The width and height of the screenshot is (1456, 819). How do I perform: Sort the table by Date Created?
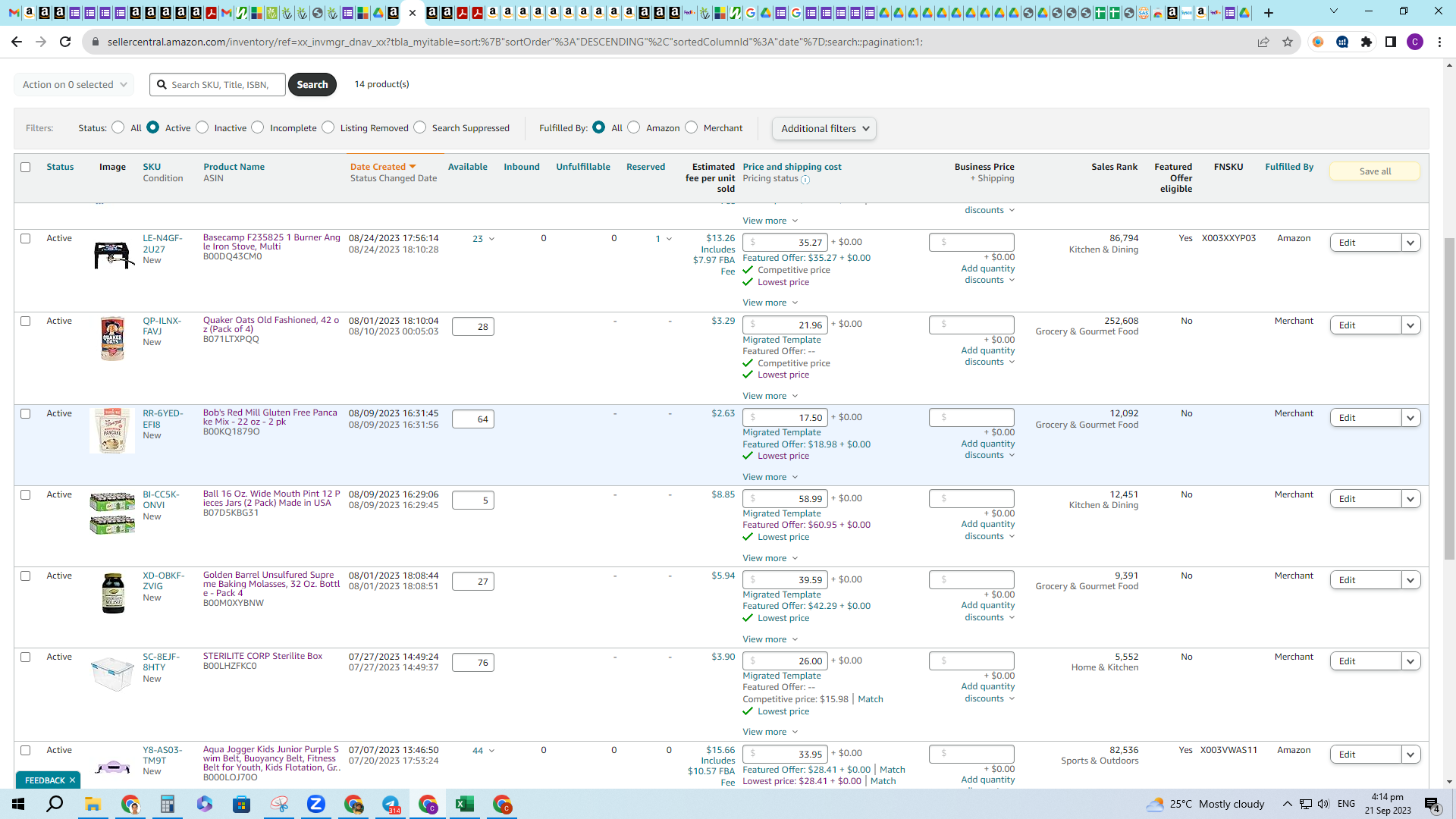tap(383, 167)
